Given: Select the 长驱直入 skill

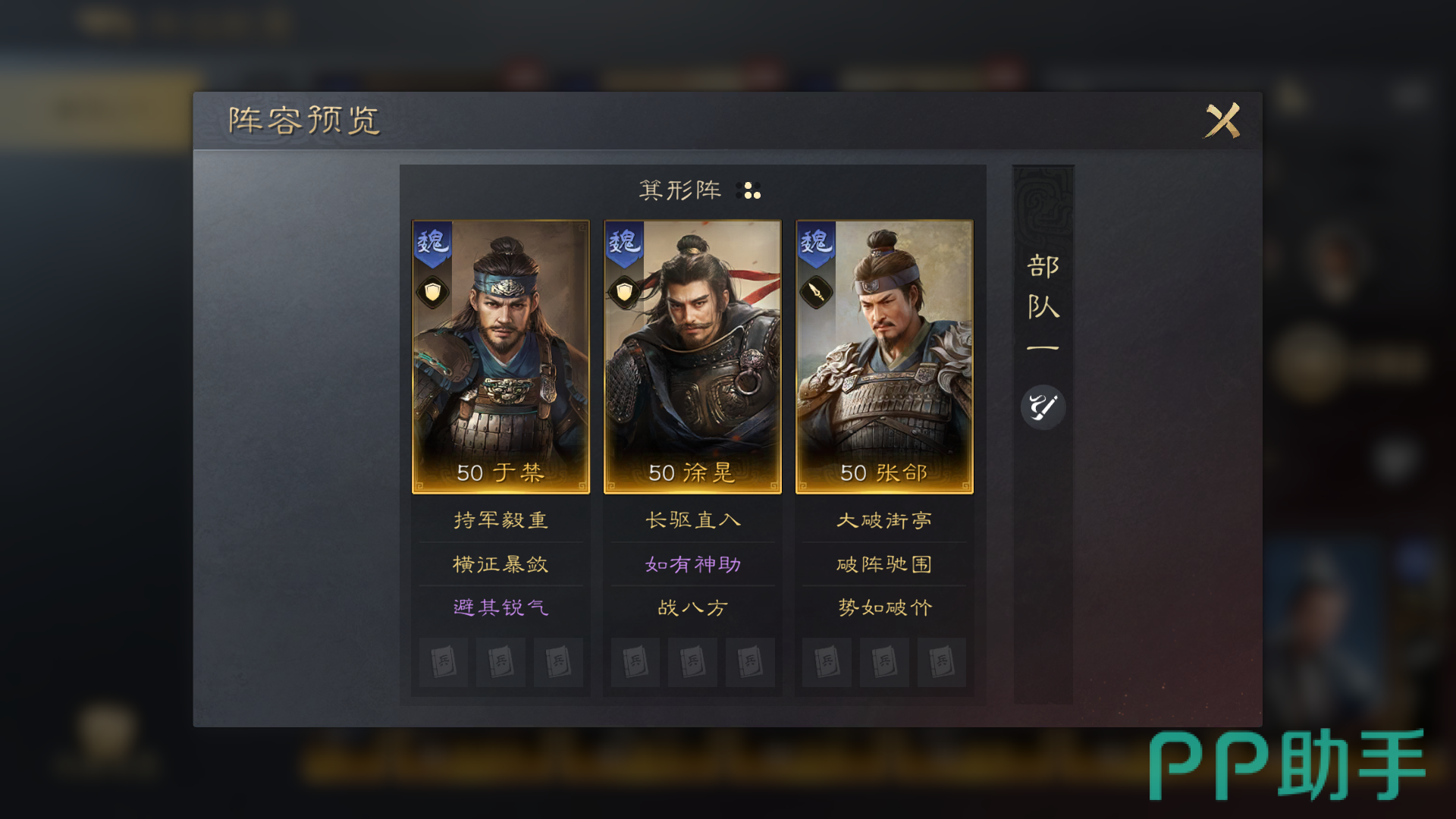Looking at the screenshot, I should pyautogui.click(x=692, y=520).
